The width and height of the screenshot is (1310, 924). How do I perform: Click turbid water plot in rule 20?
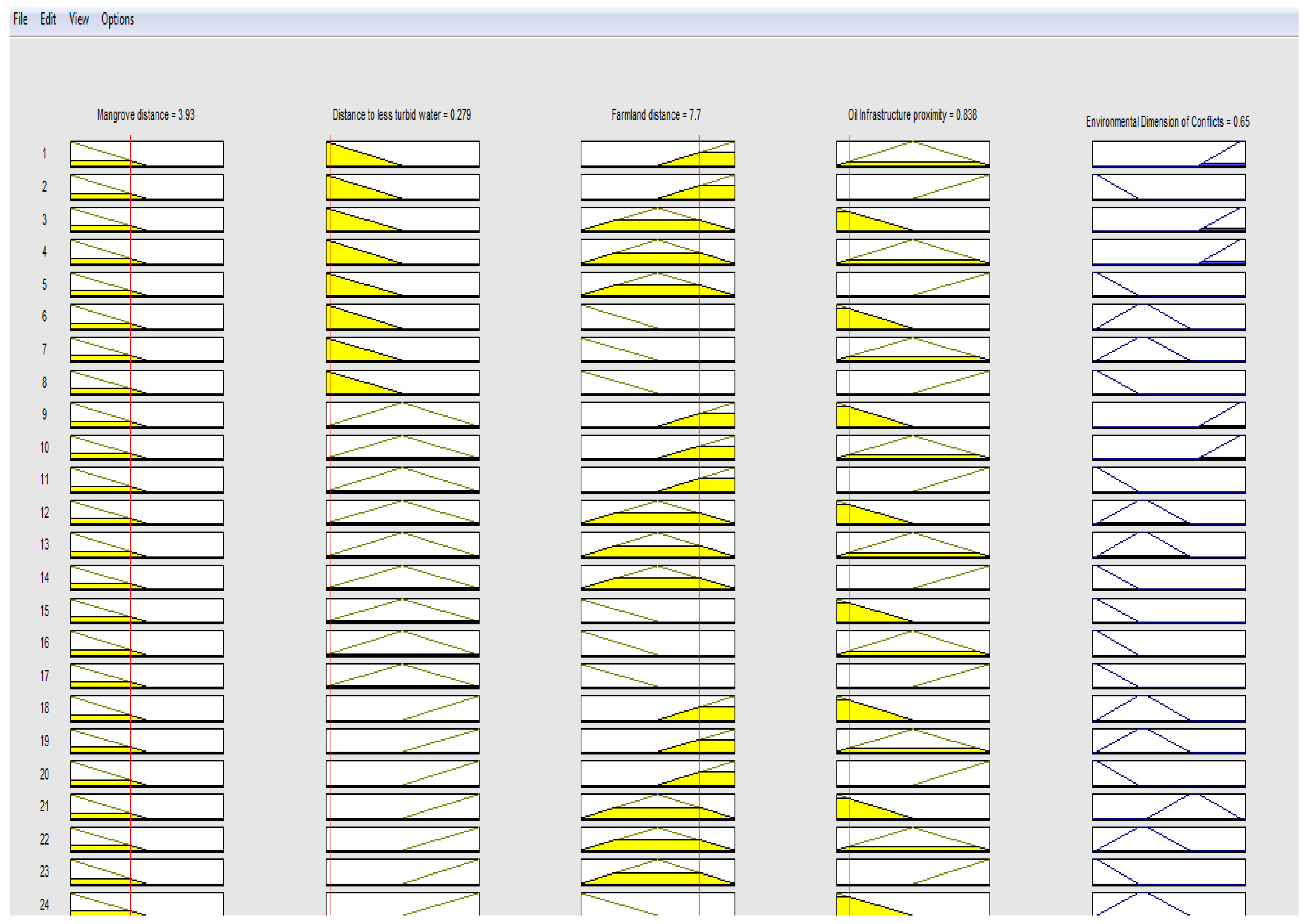point(402,773)
